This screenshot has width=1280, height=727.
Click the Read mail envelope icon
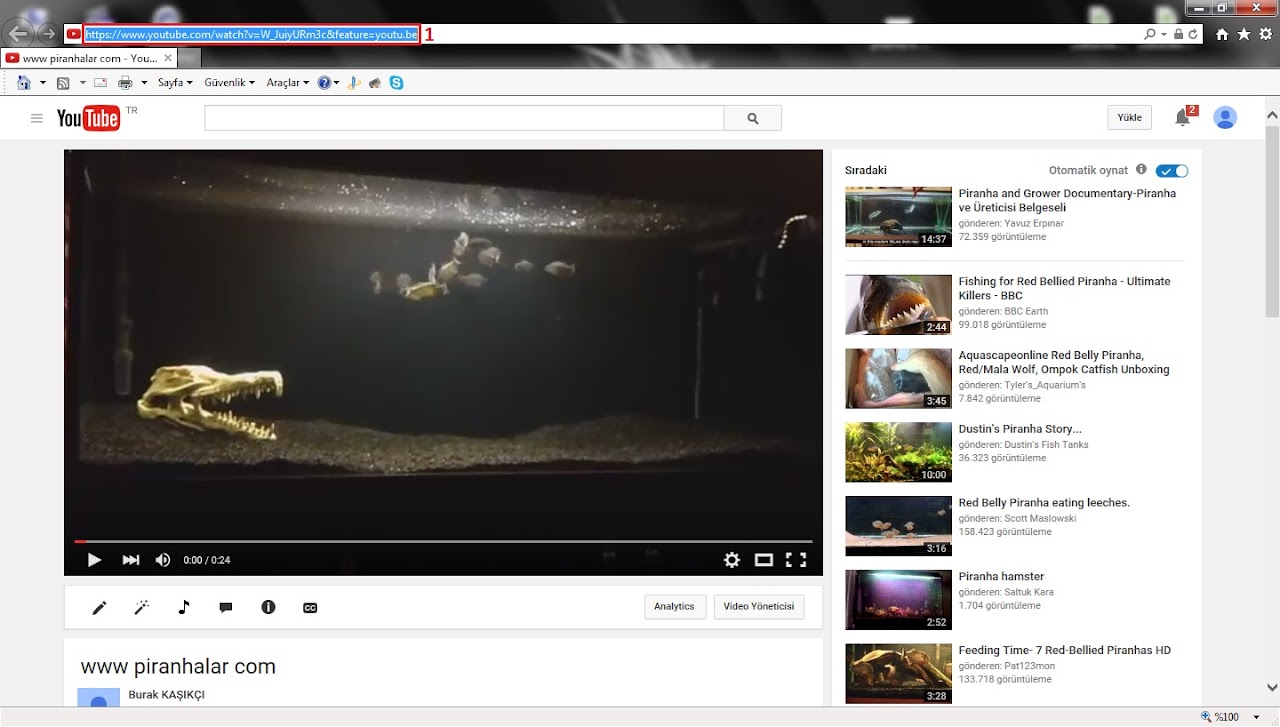coord(100,83)
